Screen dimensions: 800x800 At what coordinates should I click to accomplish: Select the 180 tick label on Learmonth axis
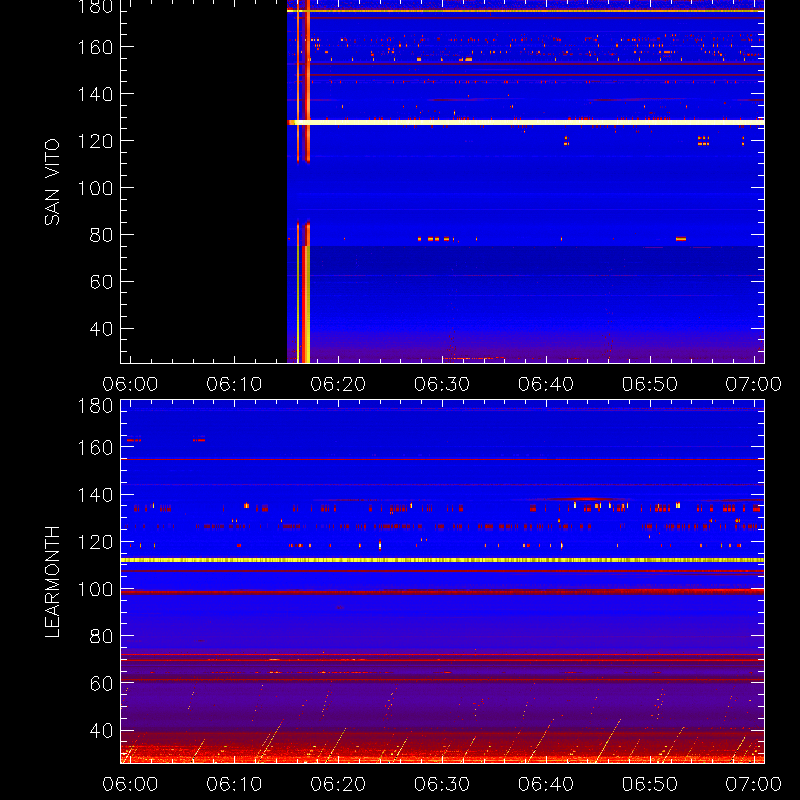pyautogui.click(x=95, y=406)
